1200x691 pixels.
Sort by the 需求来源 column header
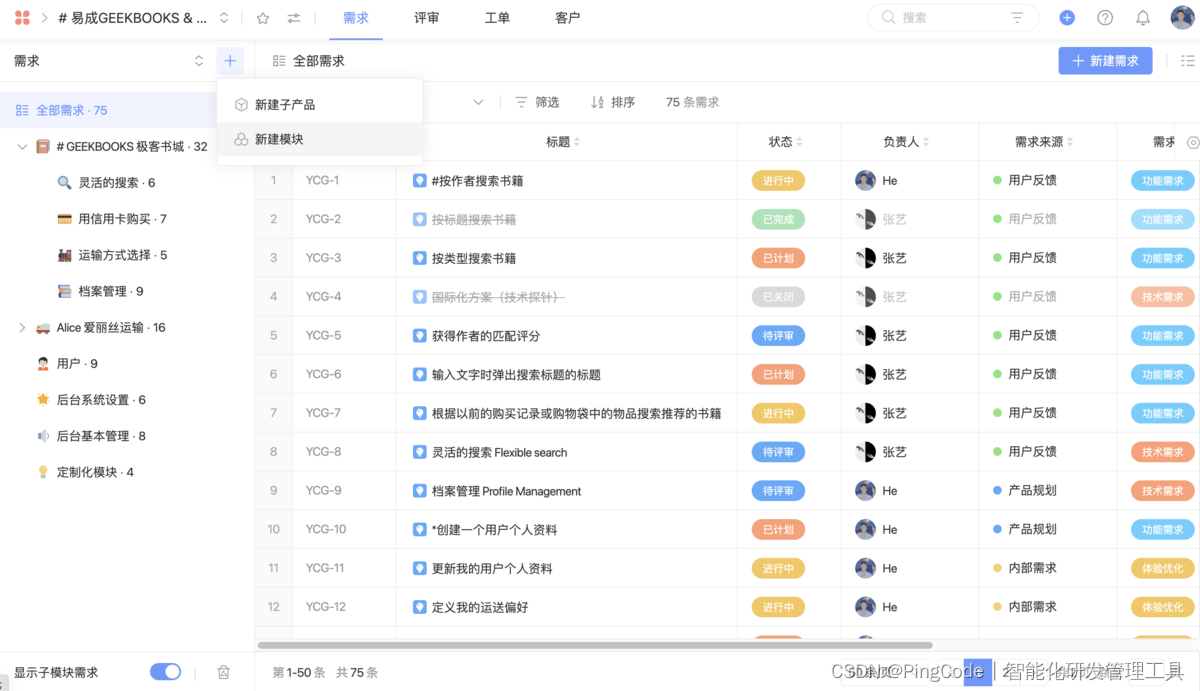(1045, 142)
